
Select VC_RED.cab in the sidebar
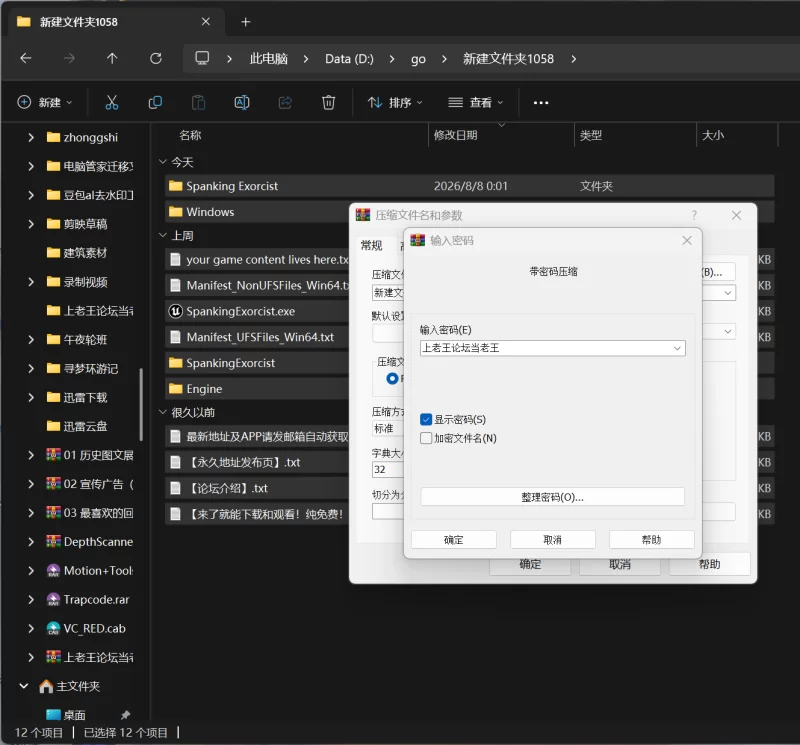tap(94, 629)
